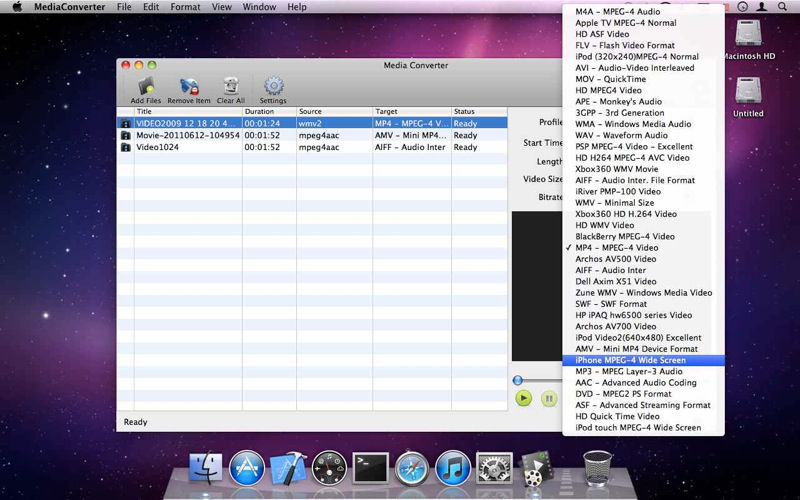
Task: Open the Trash in the dock
Action: coord(597,467)
